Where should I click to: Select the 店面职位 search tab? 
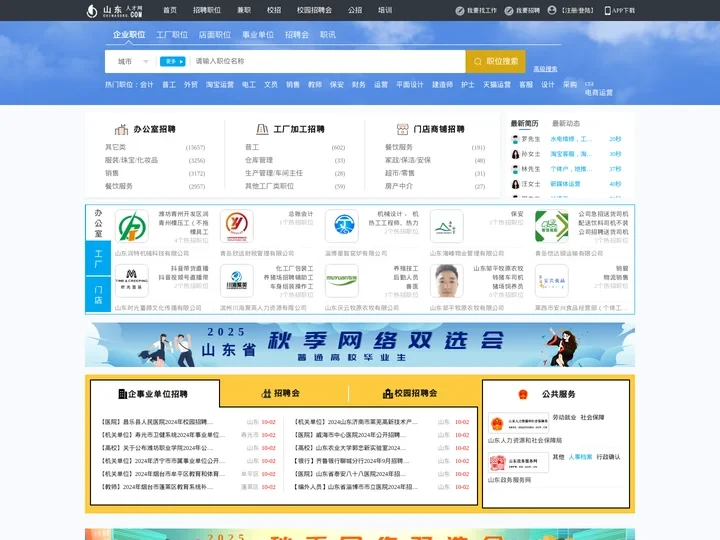coord(215,35)
